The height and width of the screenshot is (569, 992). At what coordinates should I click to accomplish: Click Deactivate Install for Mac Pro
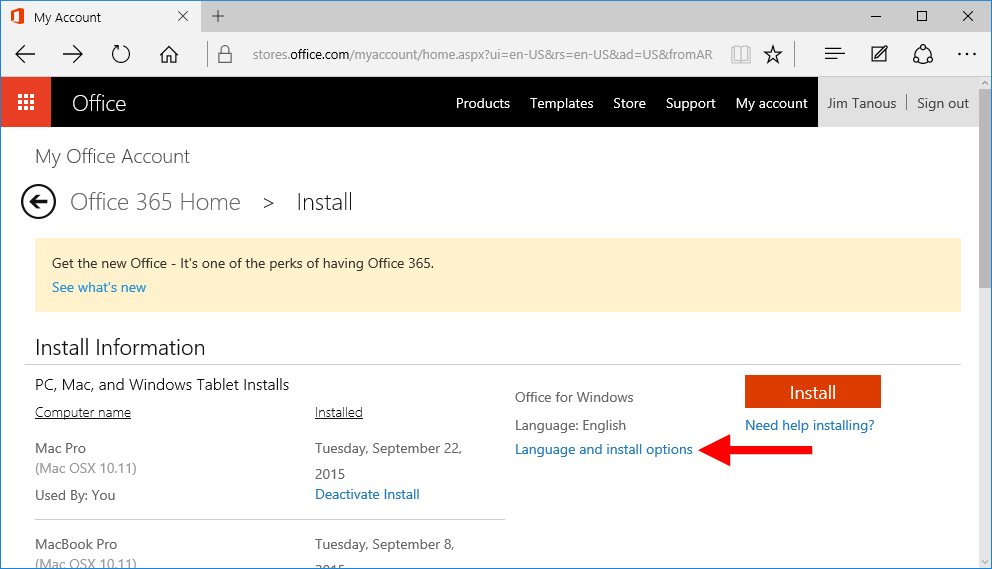367,494
